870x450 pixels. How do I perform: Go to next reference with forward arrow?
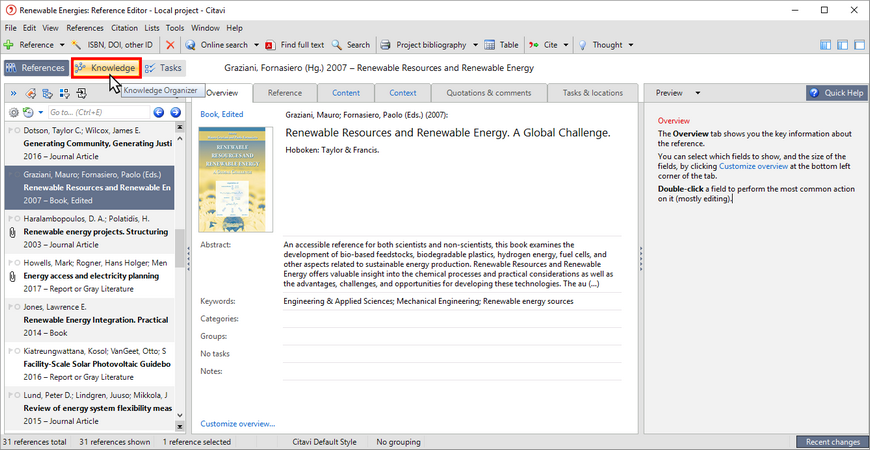(x=175, y=113)
